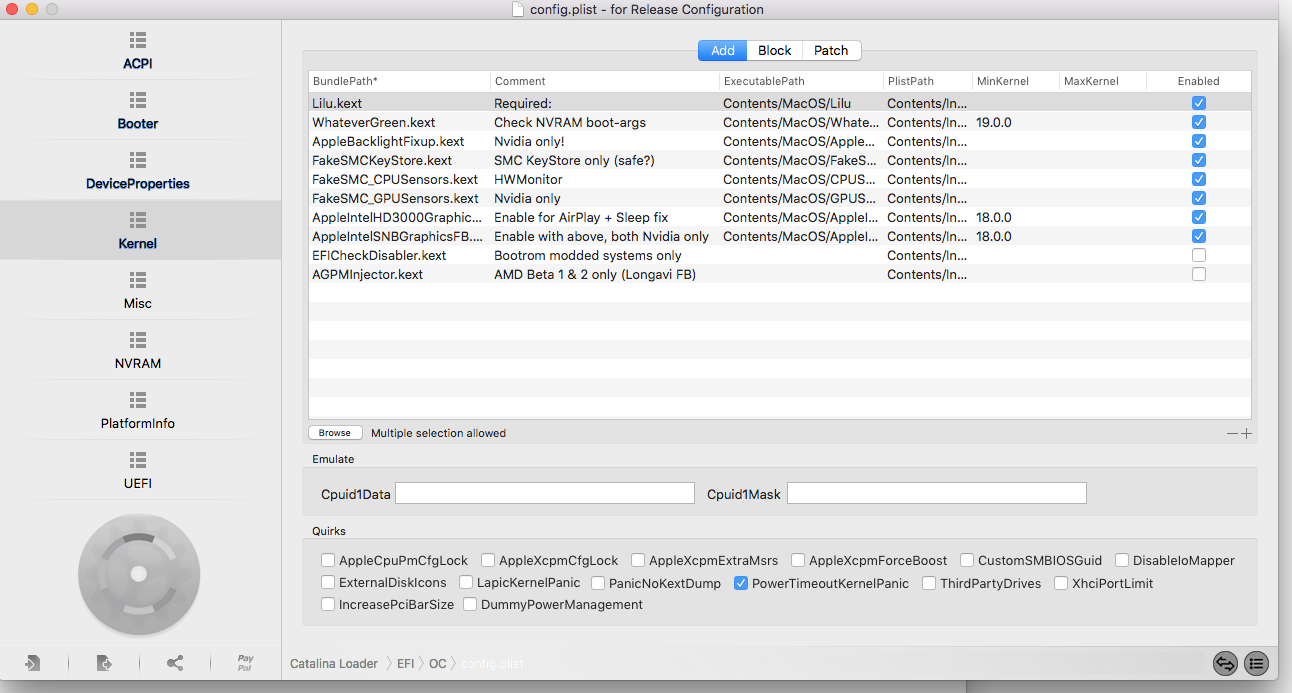Screen dimensions: 1292x693
Task: Click the BundlePath column header
Action: [399, 81]
